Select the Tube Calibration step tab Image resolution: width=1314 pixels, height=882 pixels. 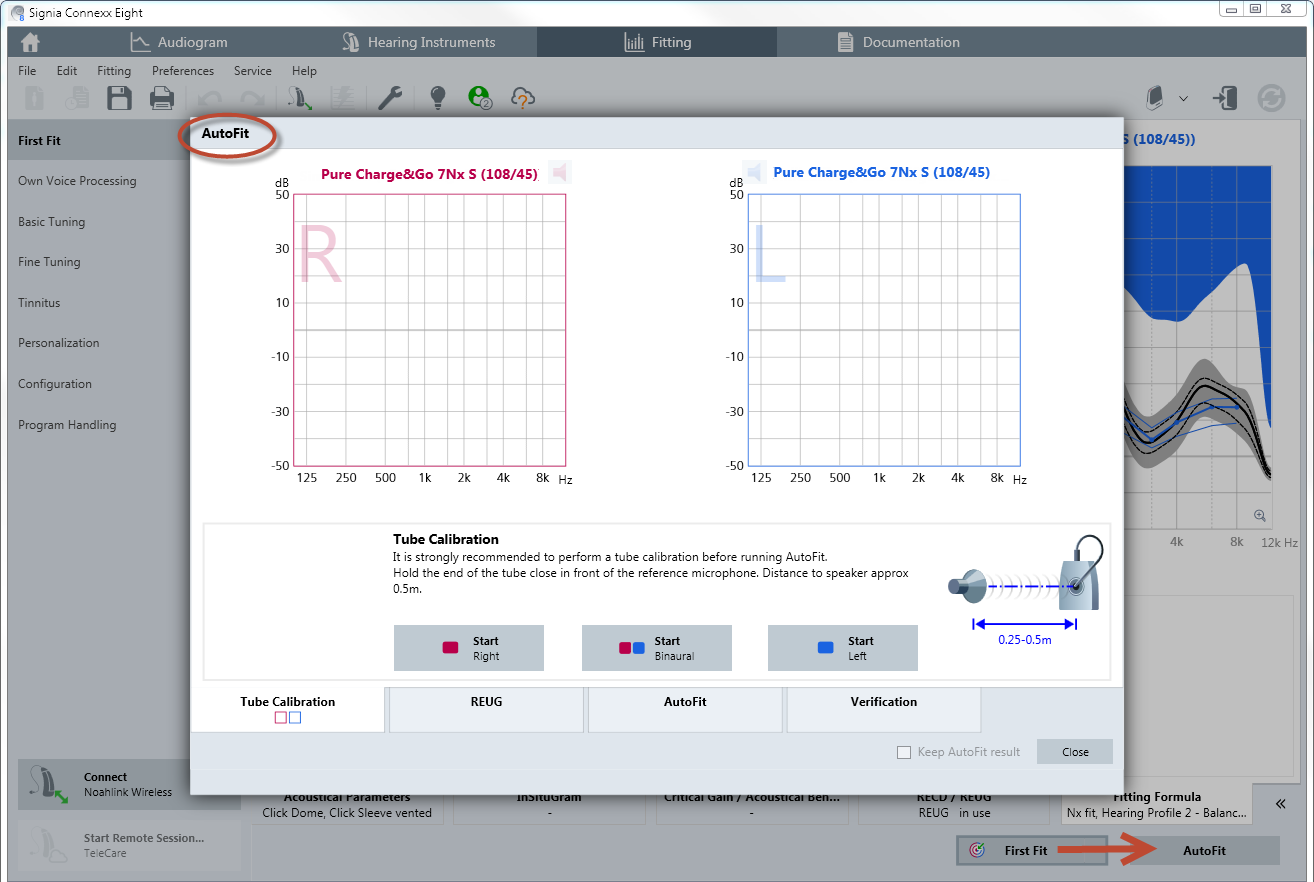pyautogui.click(x=288, y=709)
